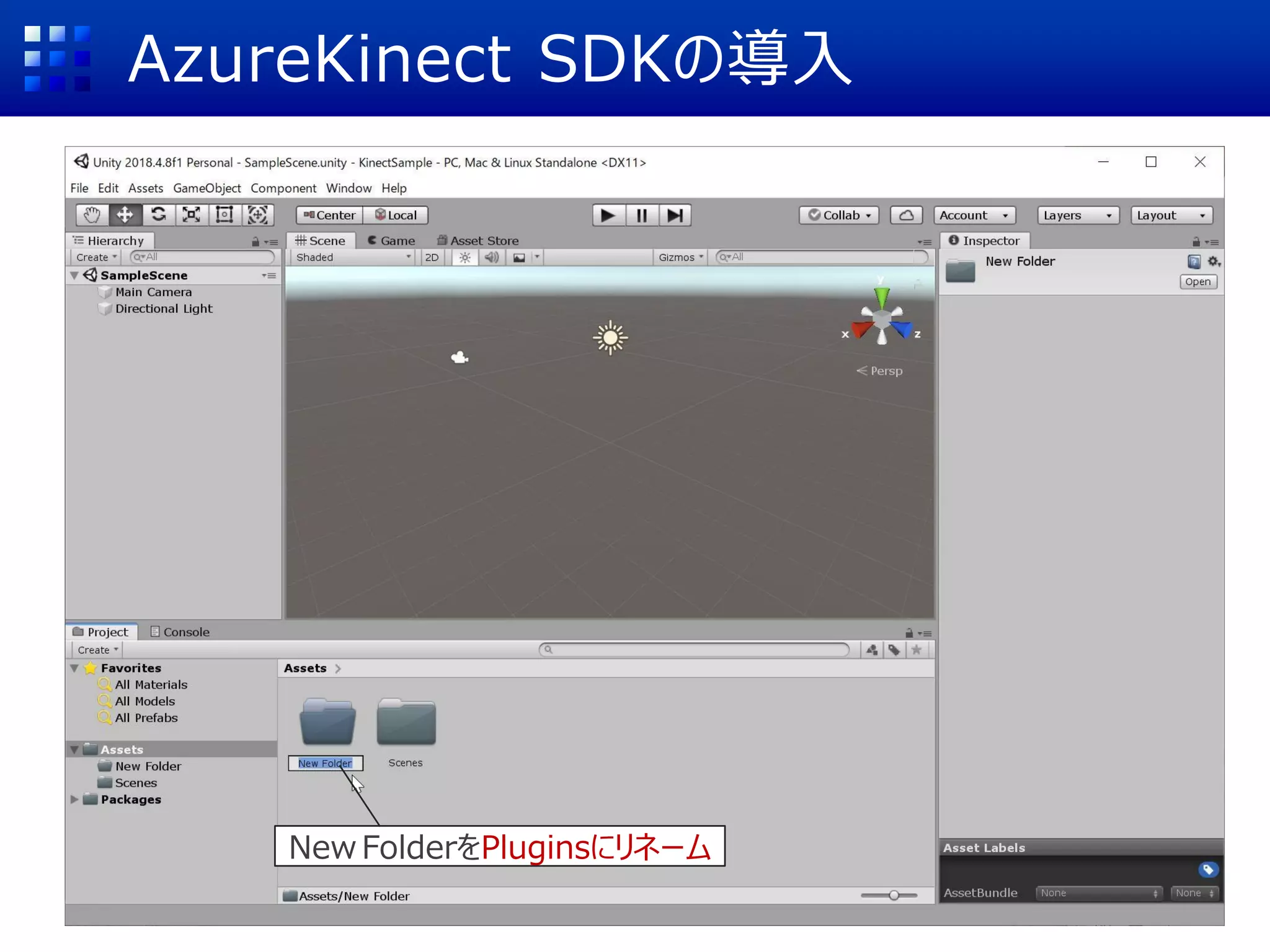Collapse the Favorites section

point(74,668)
